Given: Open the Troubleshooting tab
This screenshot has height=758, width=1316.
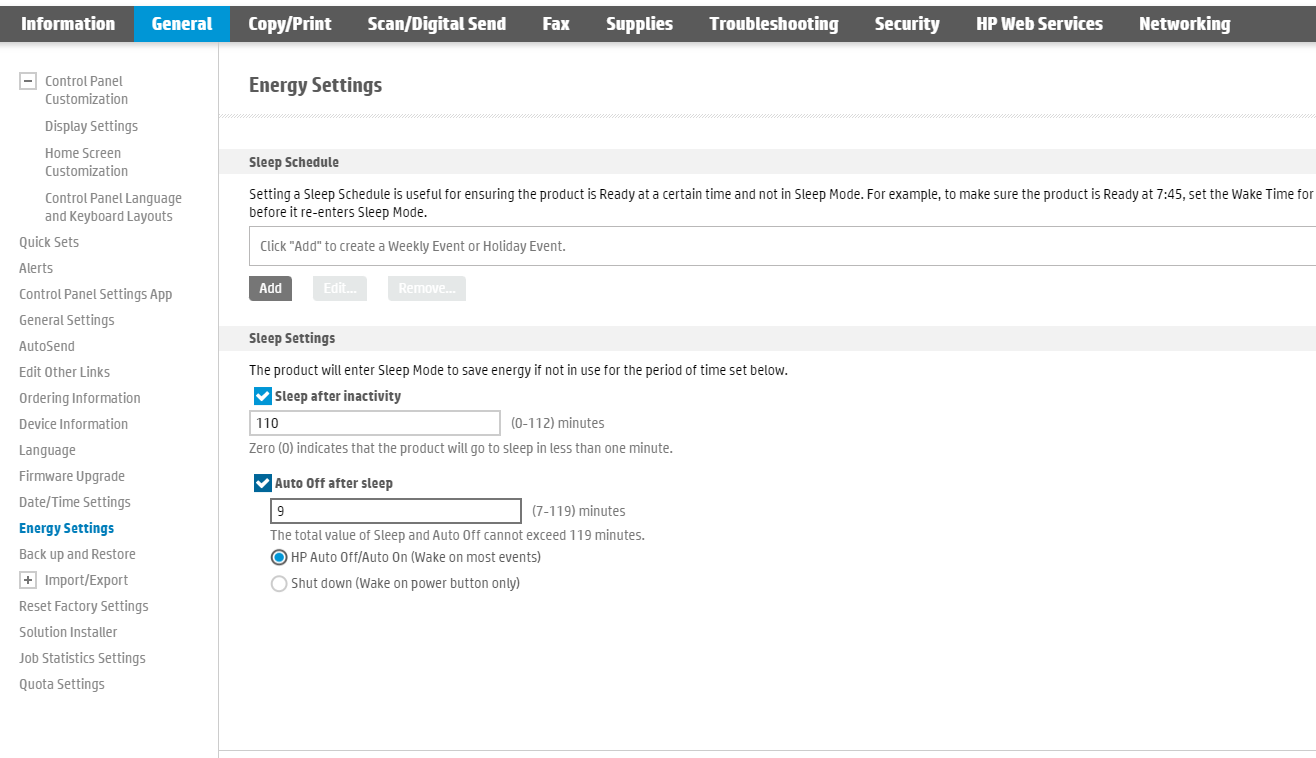Looking at the screenshot, I should click(x=774, y=24).
